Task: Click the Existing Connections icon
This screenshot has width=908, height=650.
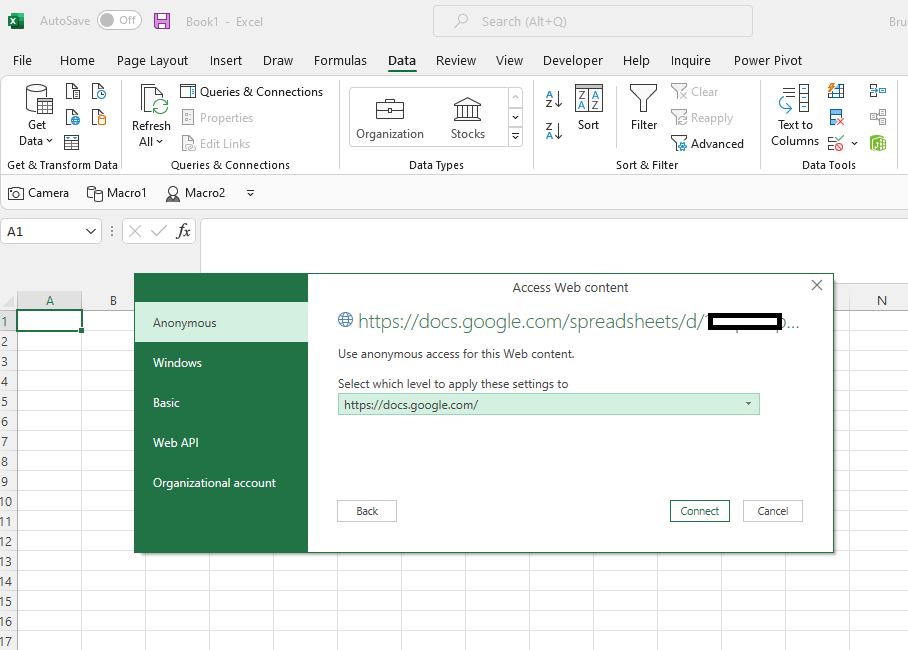Action: 99,118
